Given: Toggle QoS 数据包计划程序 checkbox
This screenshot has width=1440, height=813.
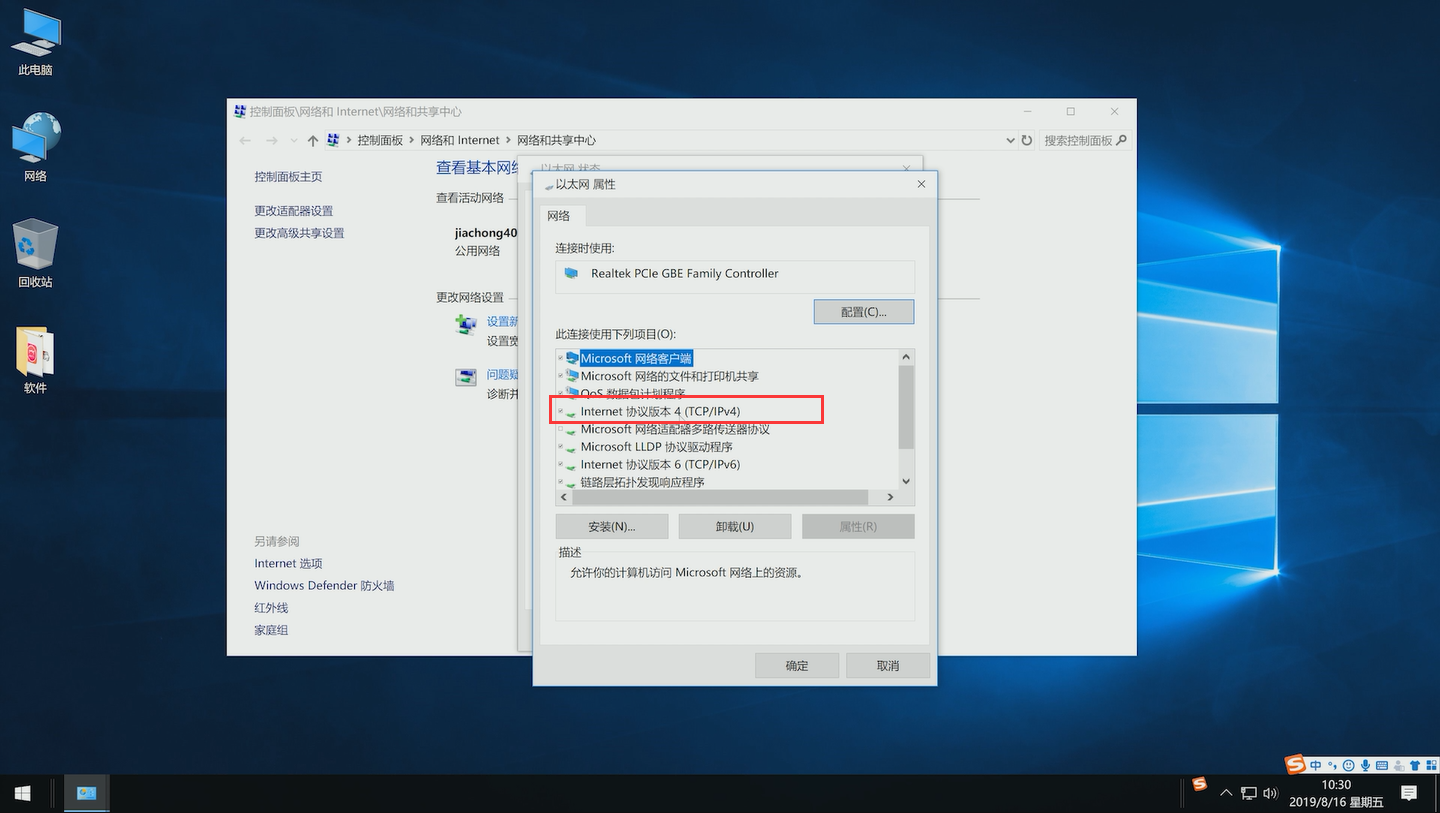Looking at the screenshot, I should pos(560,394).
